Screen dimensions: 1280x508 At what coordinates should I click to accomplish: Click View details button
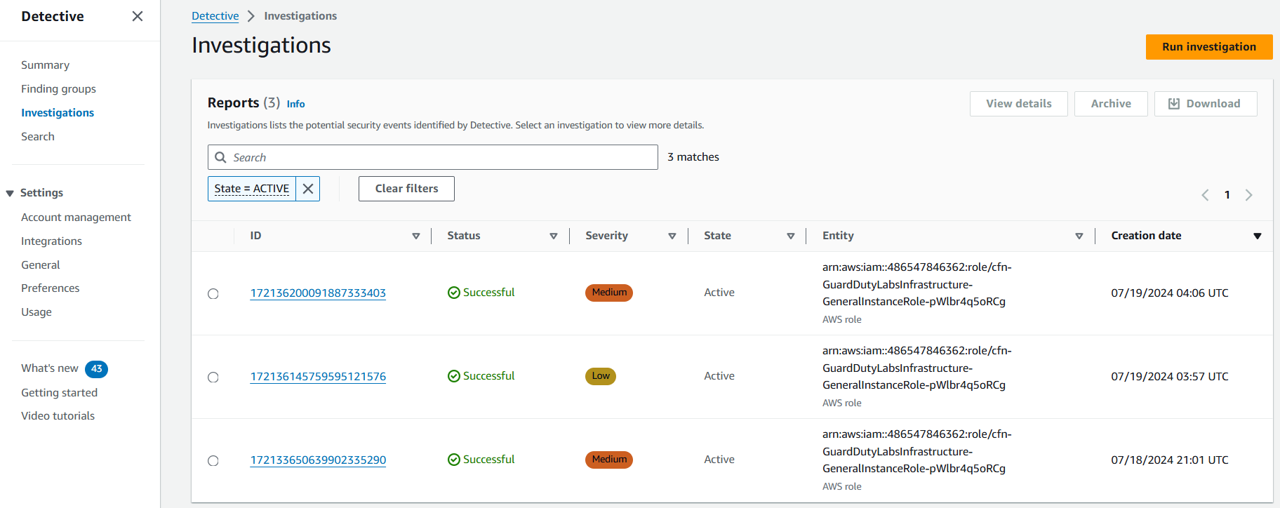[x=1018, y=104]
